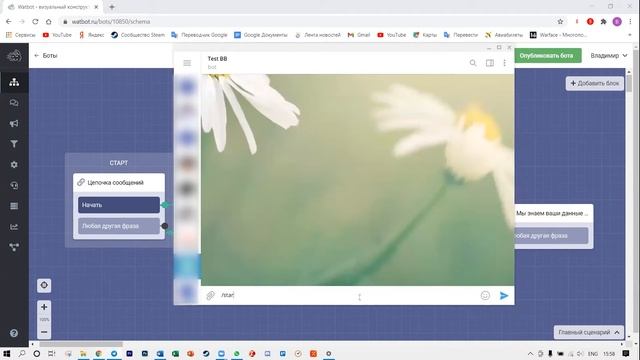Open Telegram hamburger menu

[187, 63]
